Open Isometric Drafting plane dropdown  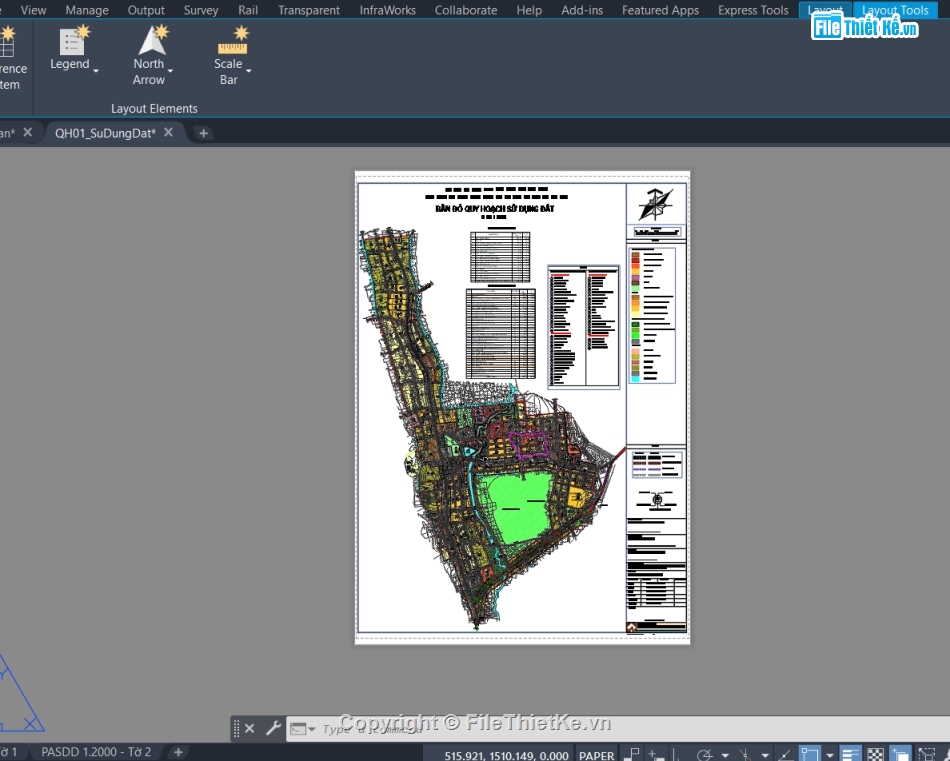click(765, 755)
